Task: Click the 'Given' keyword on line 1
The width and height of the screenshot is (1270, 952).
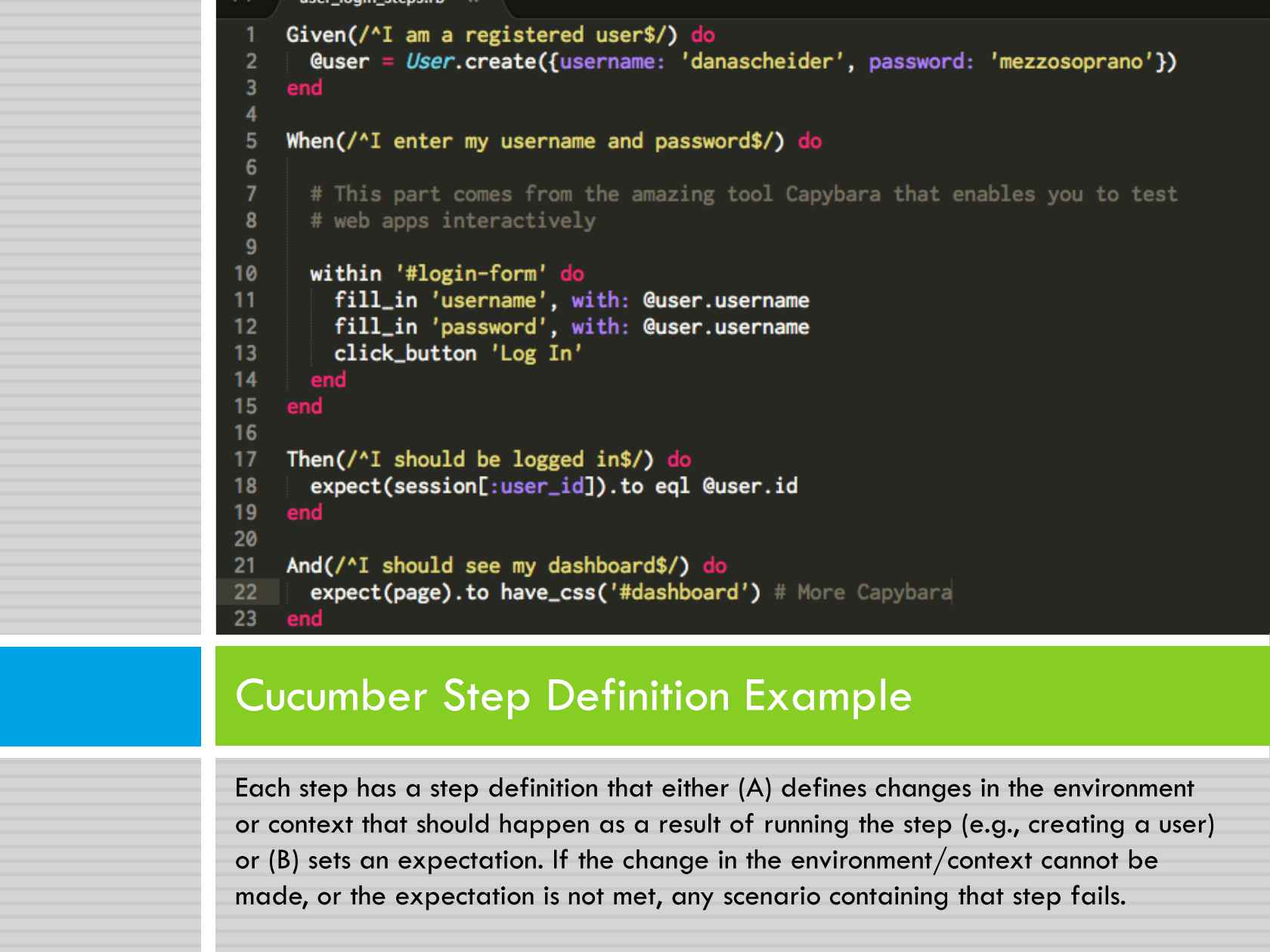Action: click(316, 35)
